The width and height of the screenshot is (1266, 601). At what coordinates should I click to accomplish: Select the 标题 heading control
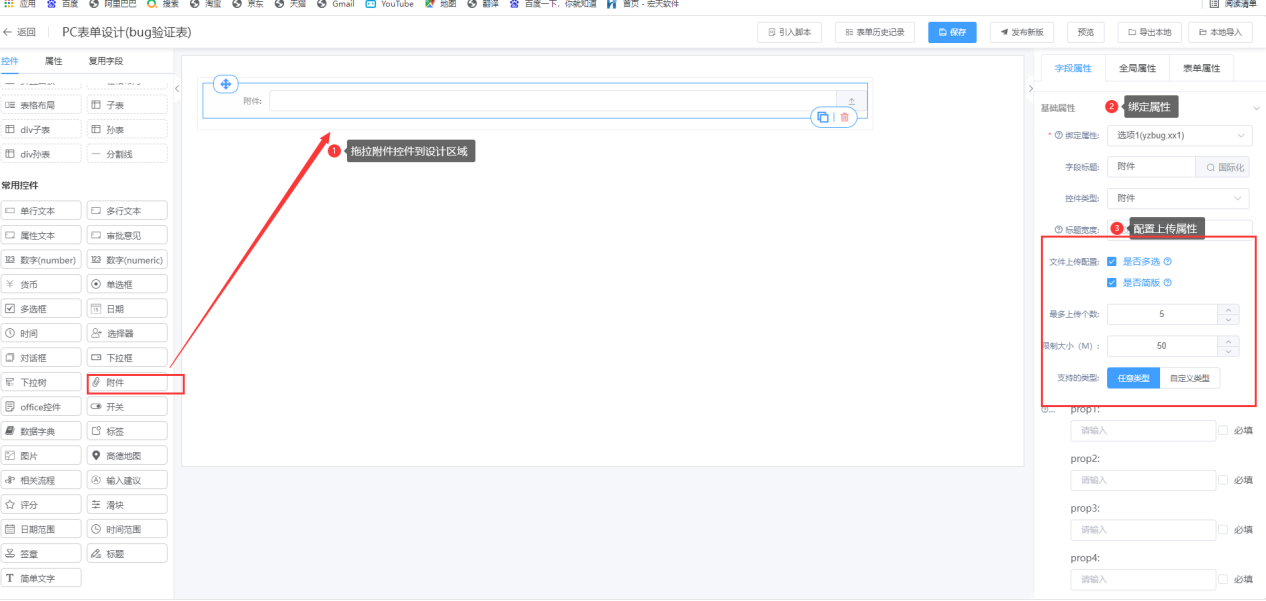click(127, 553)
